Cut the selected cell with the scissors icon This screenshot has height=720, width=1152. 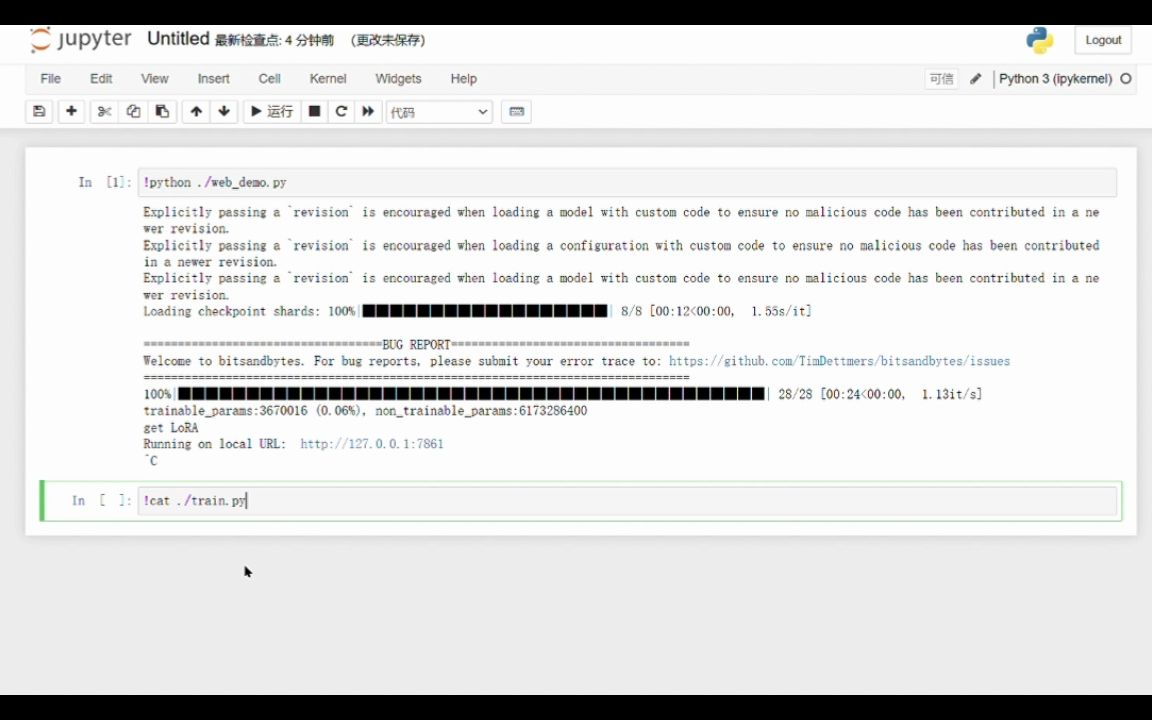click(103, 111)
